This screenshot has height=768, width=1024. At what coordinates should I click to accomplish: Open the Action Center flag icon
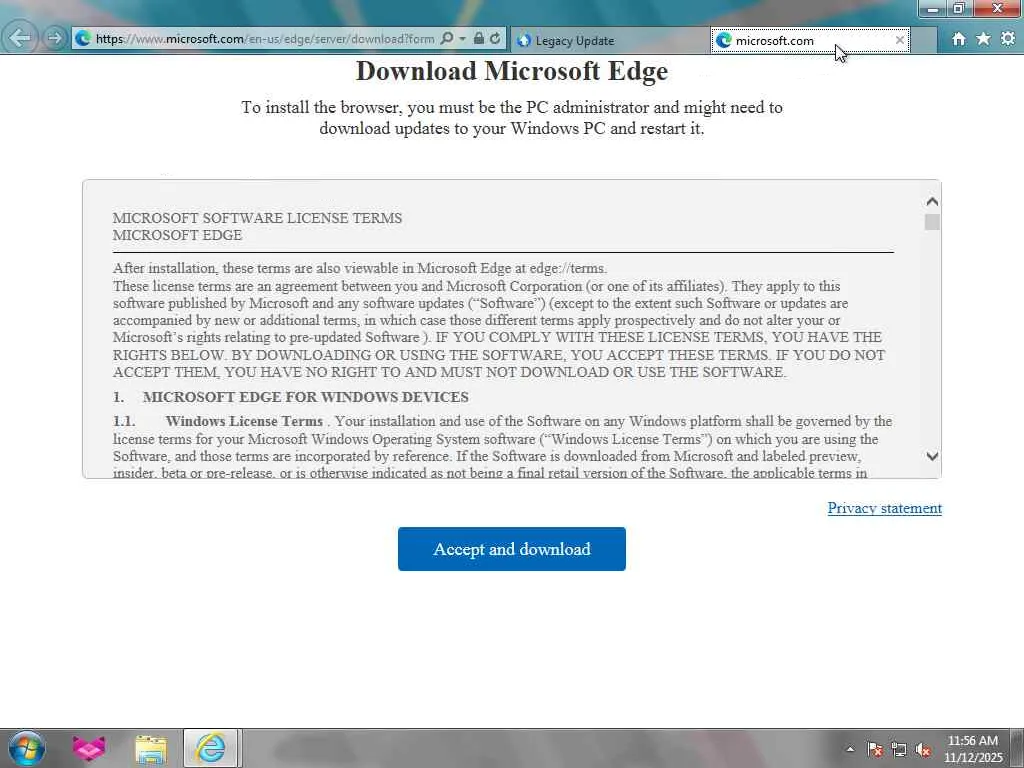click(x=874, y=750)
